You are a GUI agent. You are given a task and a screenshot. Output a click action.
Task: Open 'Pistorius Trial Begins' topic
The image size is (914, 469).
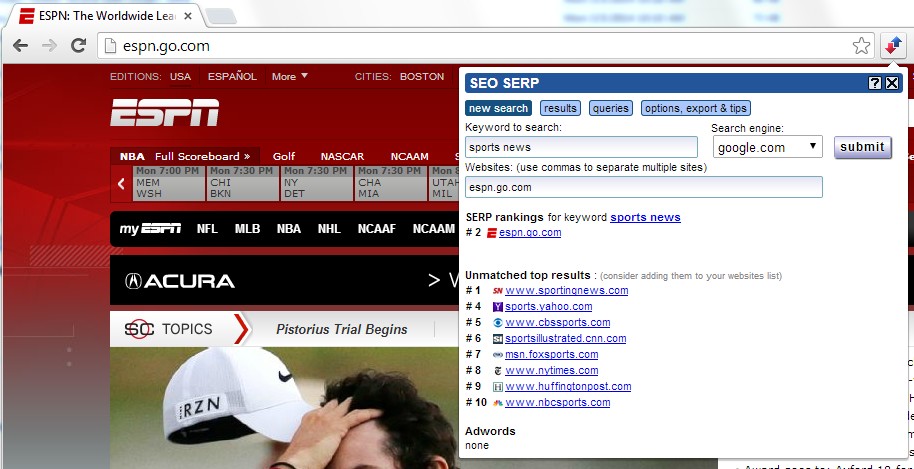tap(342, 329)
